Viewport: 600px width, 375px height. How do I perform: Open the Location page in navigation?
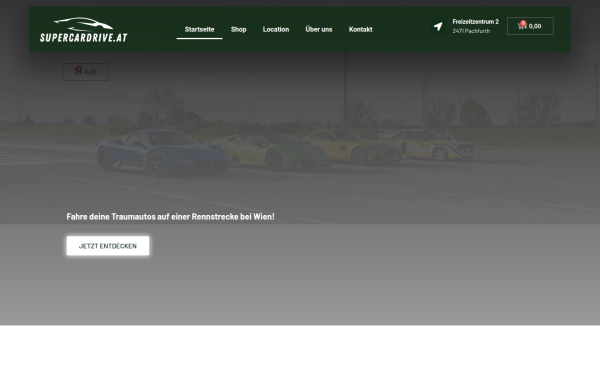tap(276, 29)
